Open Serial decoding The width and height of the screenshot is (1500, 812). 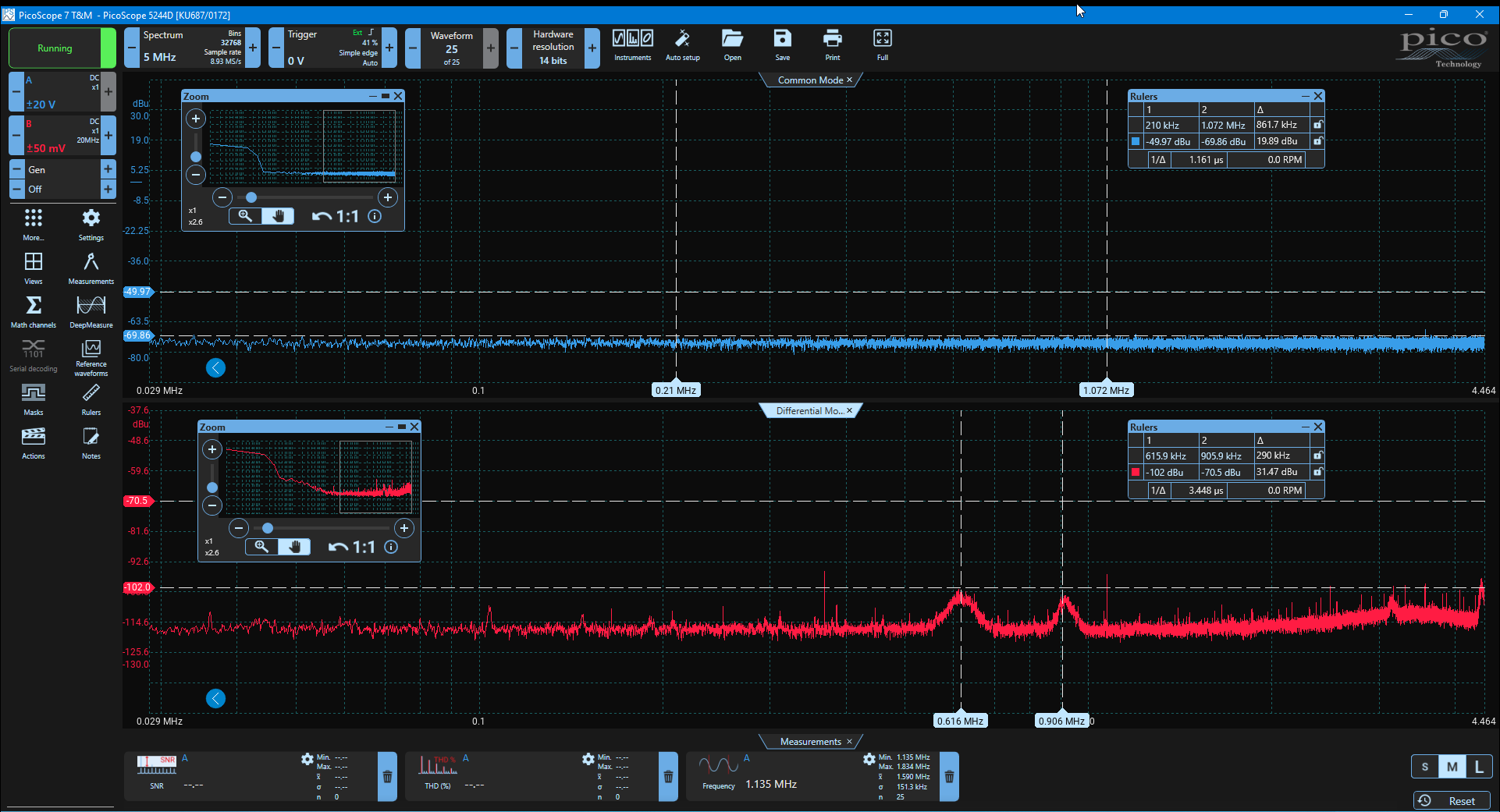click(34, 356)
